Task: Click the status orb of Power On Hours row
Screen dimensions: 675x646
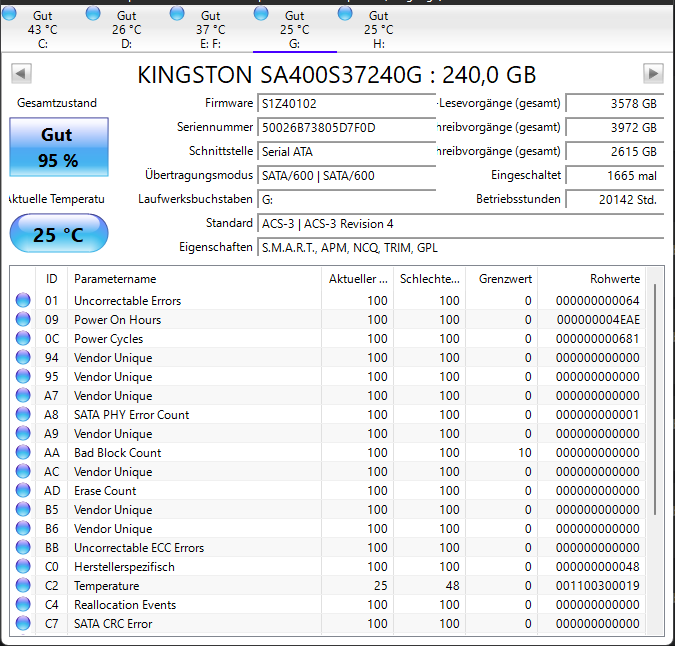Action: (x=23, y=319)
